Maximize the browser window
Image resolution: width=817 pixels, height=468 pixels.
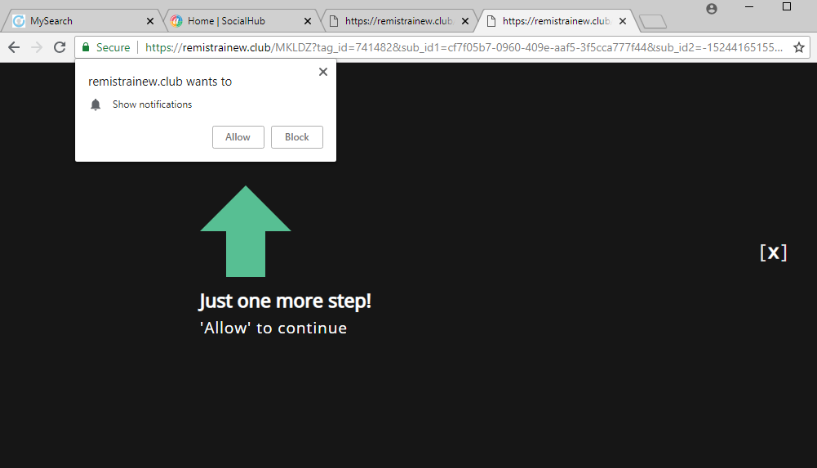pyautogui.click(x=787, y=7)
